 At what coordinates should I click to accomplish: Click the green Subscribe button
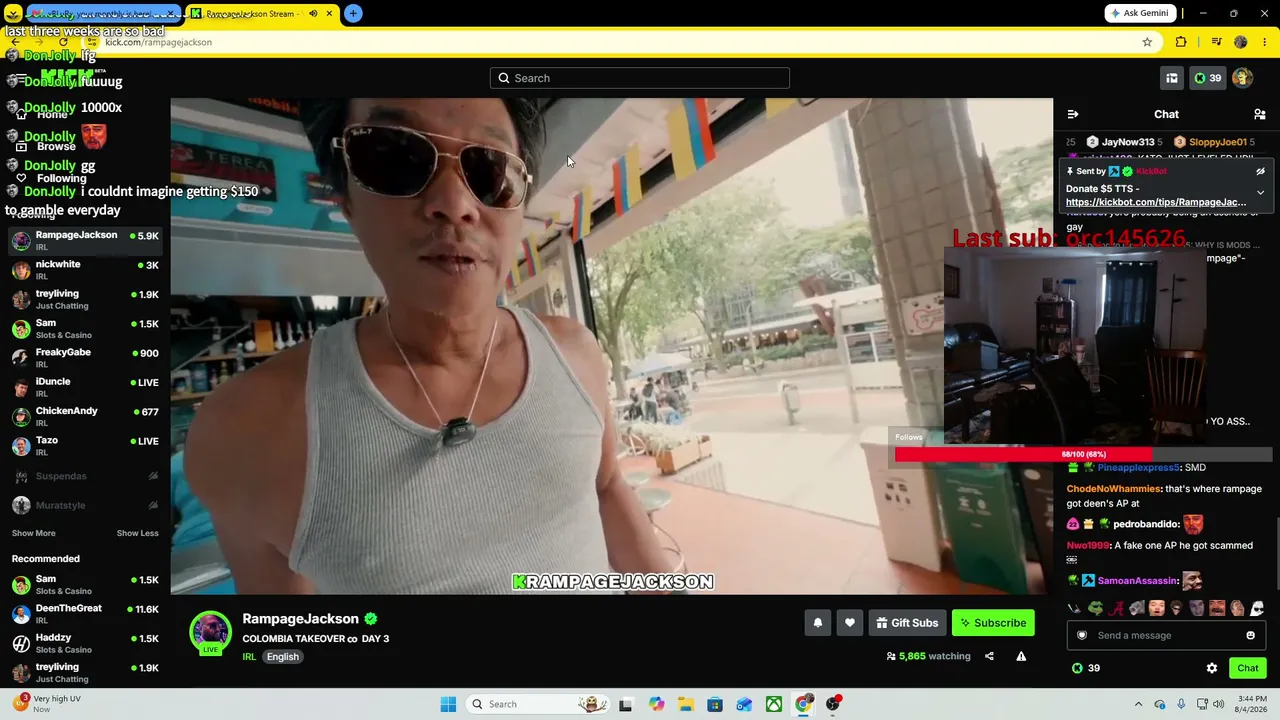coord(993,623)
